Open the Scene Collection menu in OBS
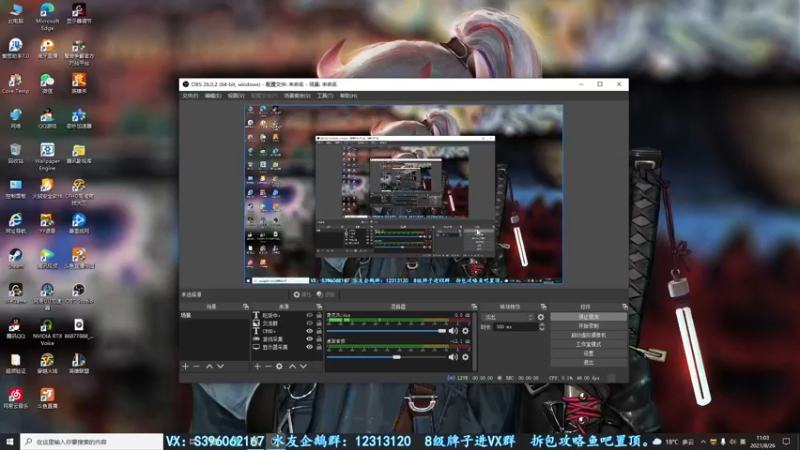 (x=297, y=96)
